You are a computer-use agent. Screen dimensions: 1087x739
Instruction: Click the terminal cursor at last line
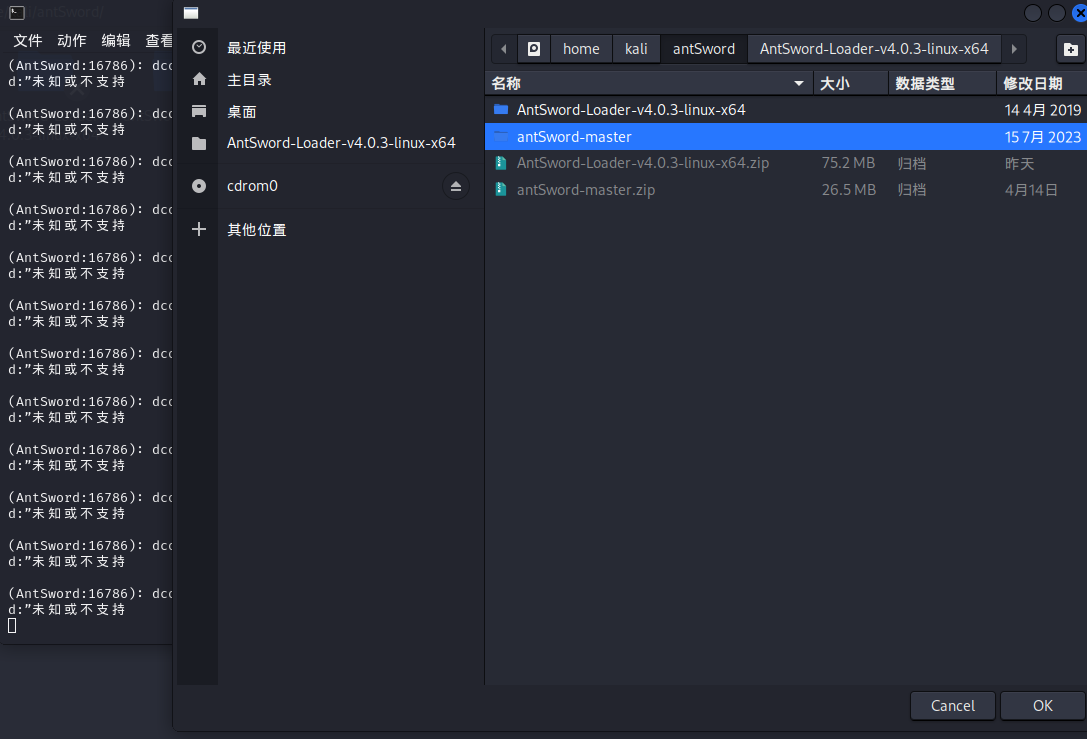(x=12, y=625)
